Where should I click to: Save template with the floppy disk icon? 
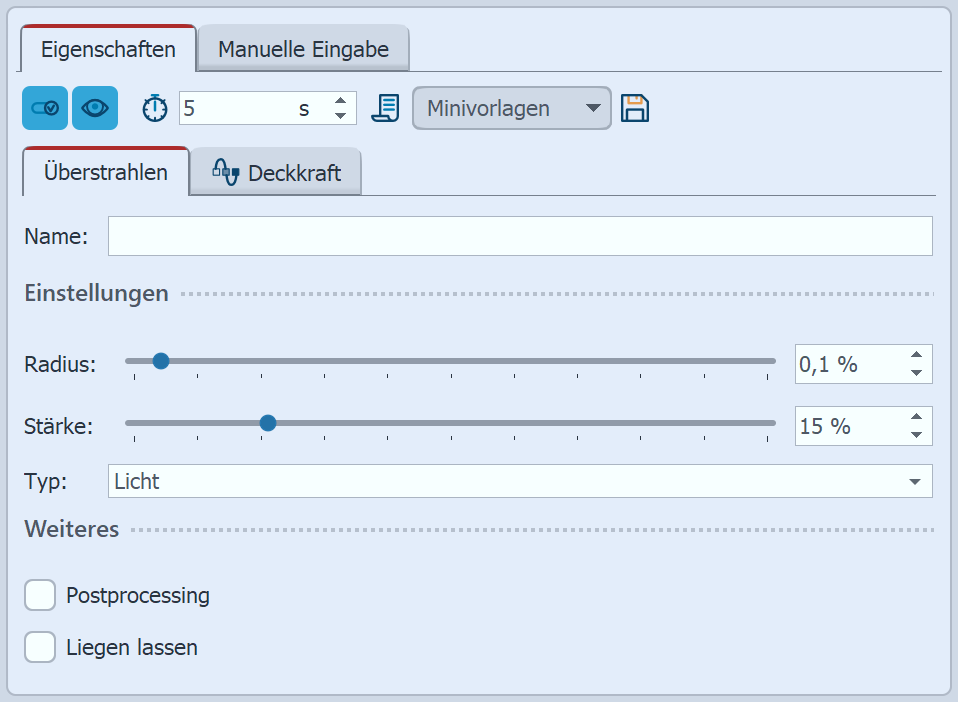(635, 108)
